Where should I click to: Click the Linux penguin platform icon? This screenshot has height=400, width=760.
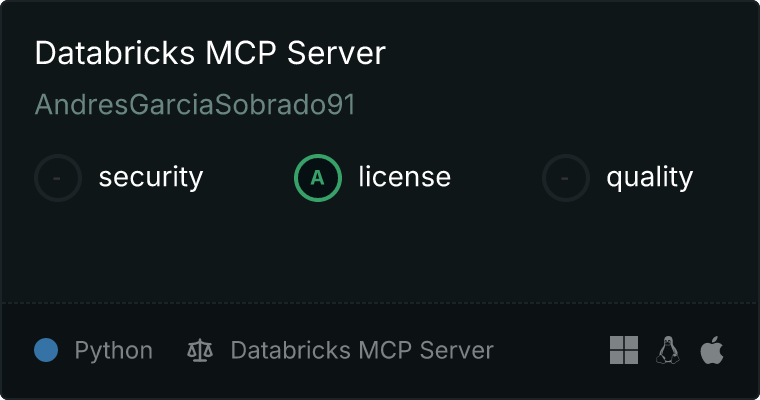(x=668, y=350)
